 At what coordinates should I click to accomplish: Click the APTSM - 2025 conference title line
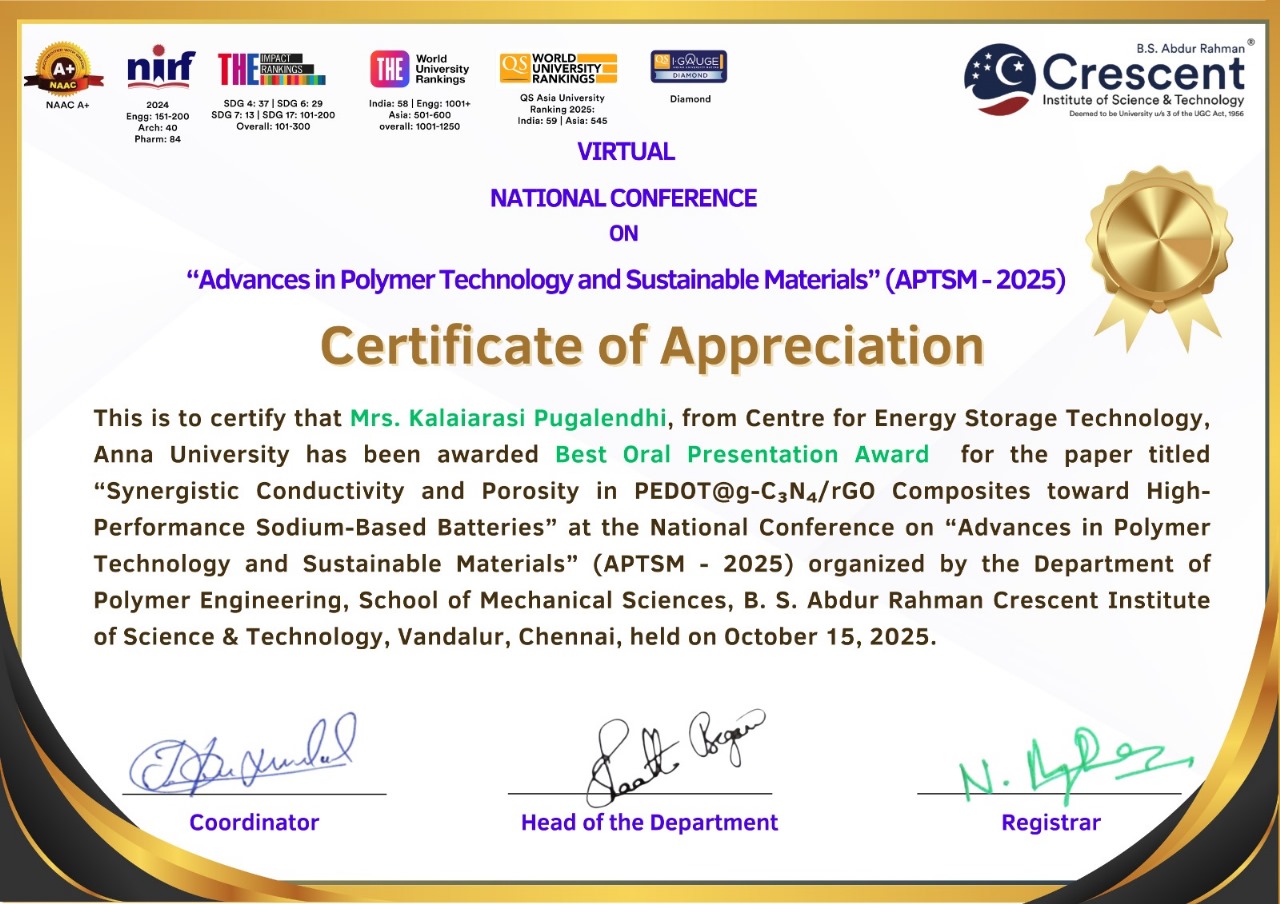[x=626, y=280]
